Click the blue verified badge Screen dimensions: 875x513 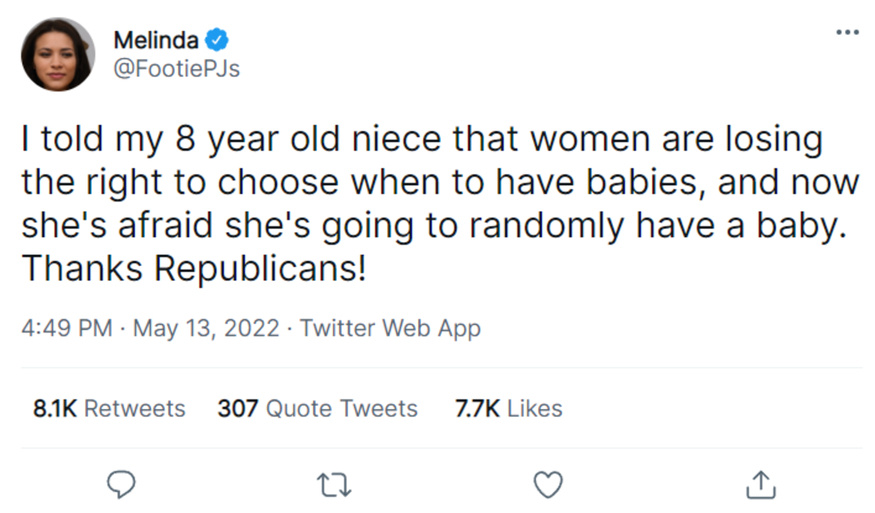point(217,40)
